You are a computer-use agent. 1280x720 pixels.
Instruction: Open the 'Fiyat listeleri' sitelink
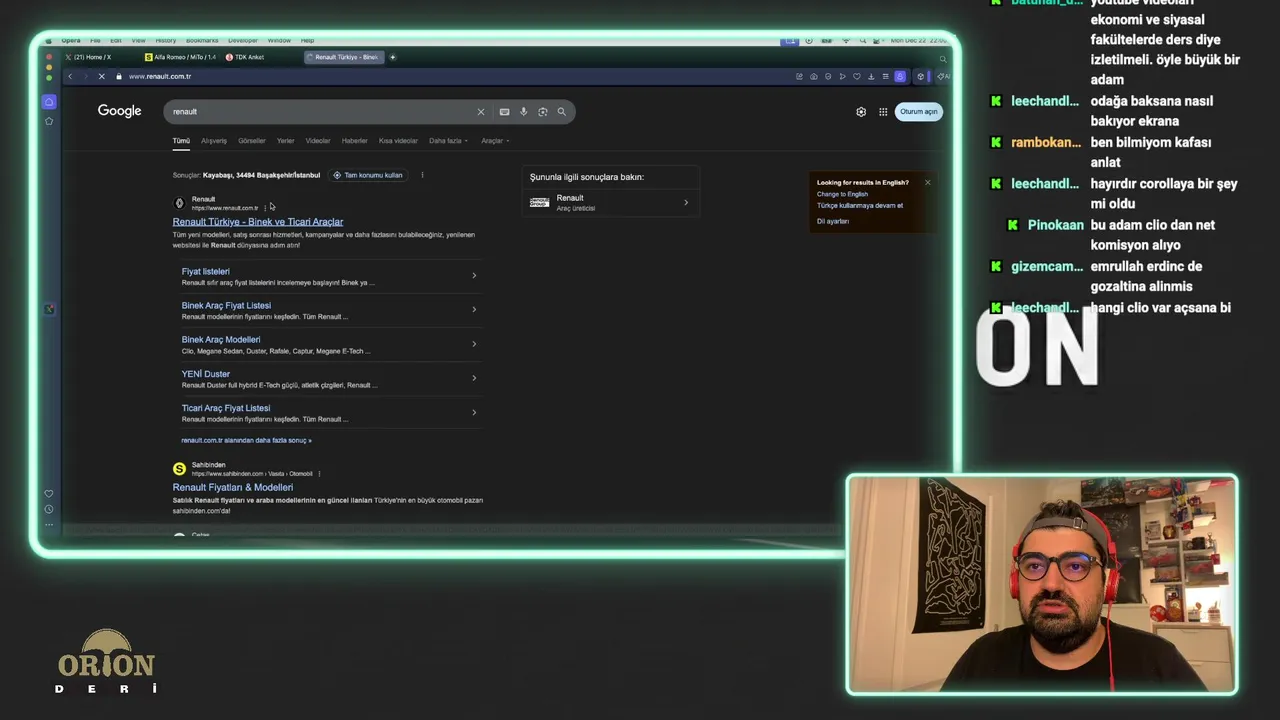[x=206, y=272]
